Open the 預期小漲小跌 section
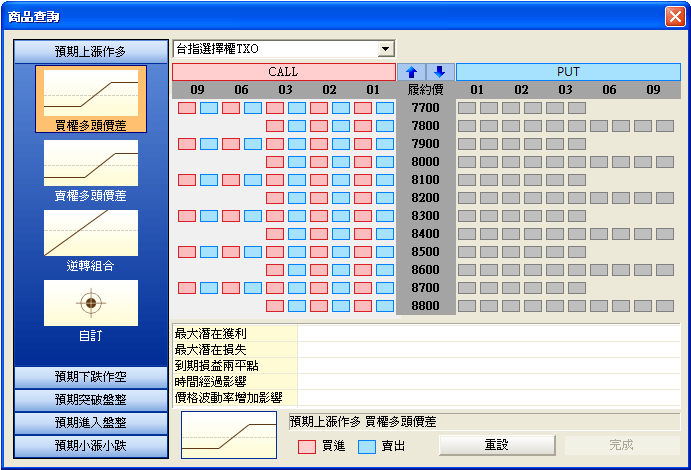This screenshot has width=691, height=470. [x=90, y=446]
